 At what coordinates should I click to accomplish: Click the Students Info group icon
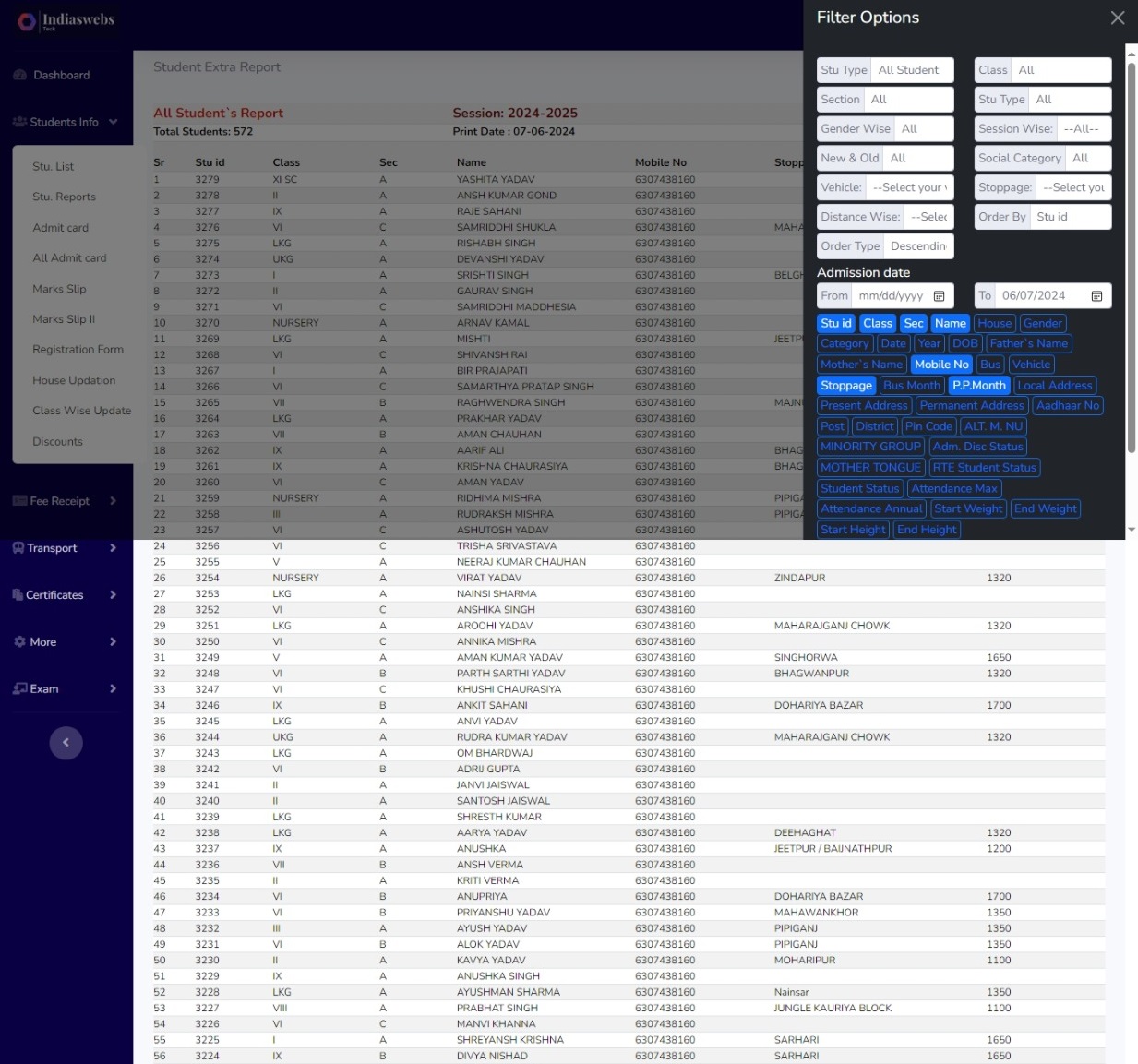point(19,122)
